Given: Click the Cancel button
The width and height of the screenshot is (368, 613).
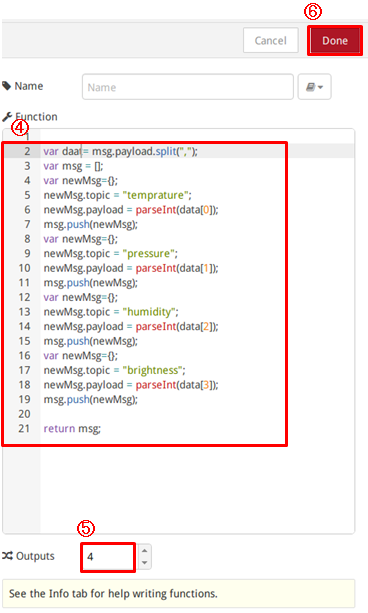Looking at the screenshot, I should [271, 40].
